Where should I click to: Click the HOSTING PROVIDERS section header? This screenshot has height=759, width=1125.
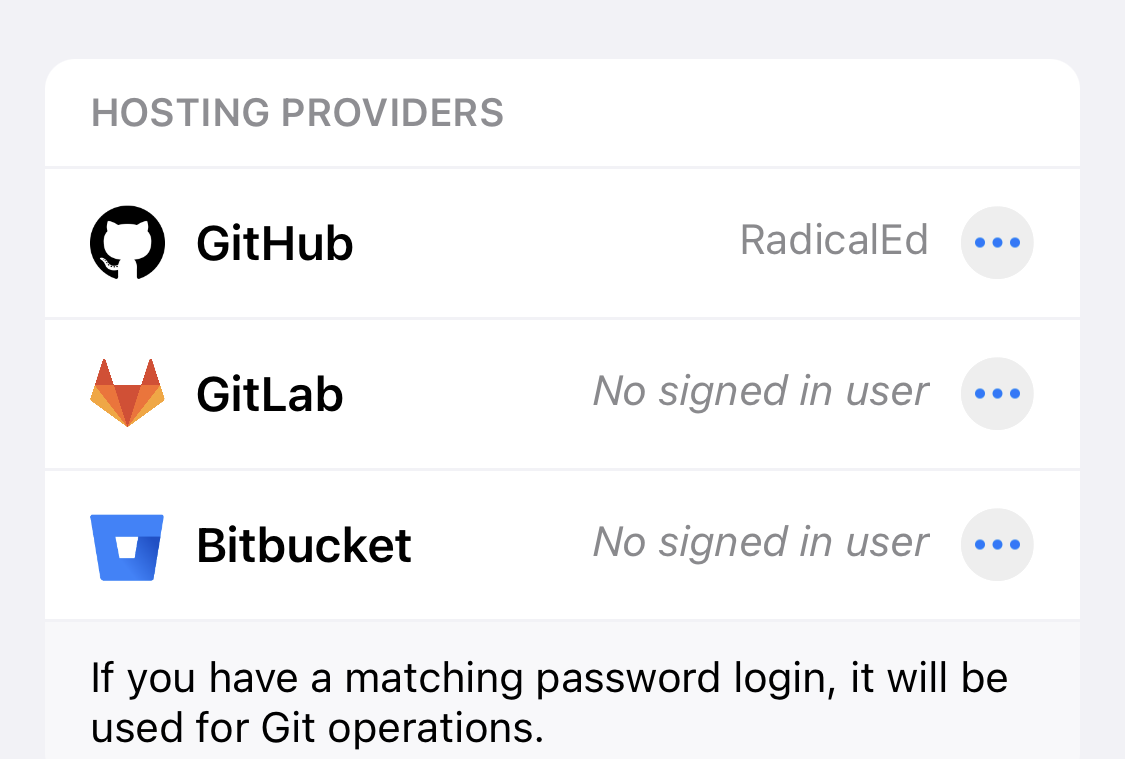298,113
